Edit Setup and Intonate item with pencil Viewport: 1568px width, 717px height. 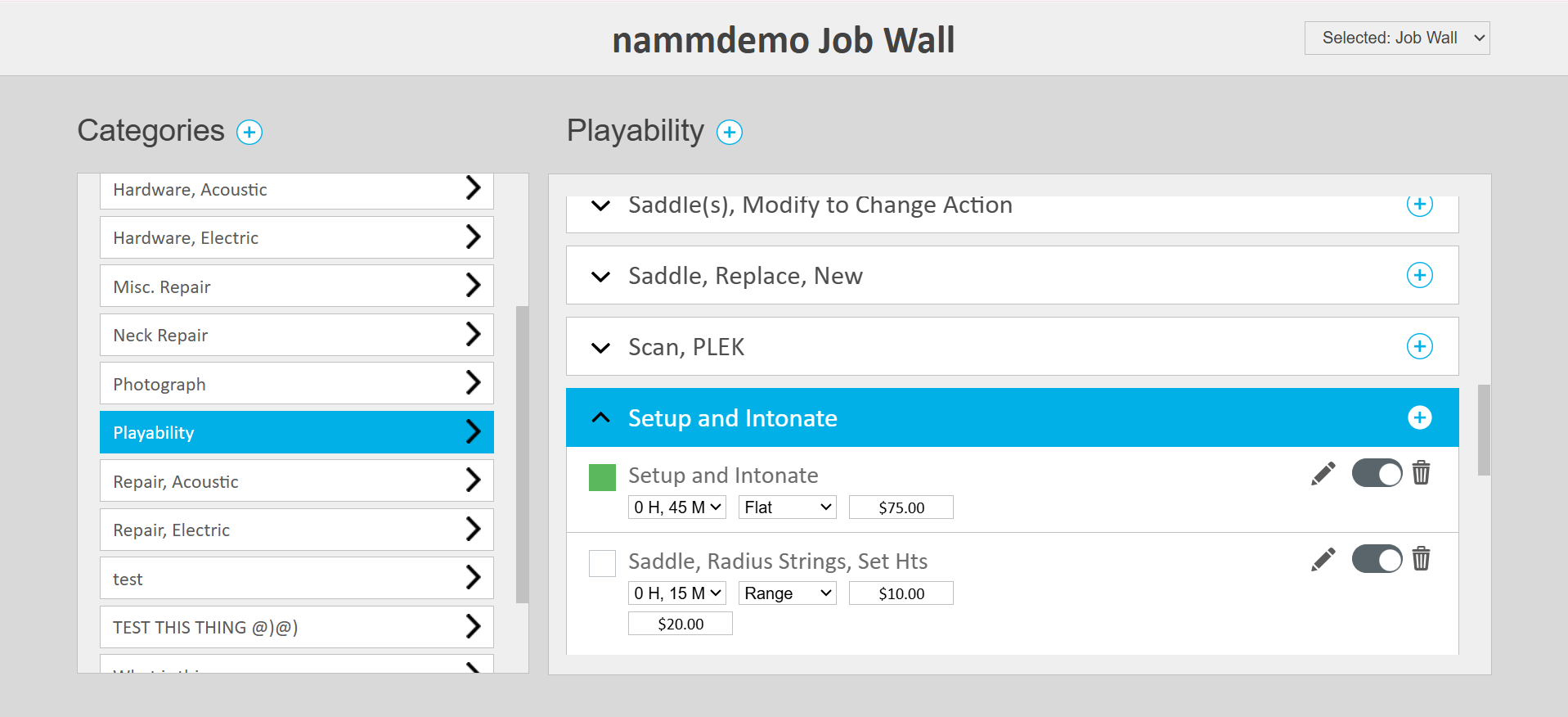1323,473
